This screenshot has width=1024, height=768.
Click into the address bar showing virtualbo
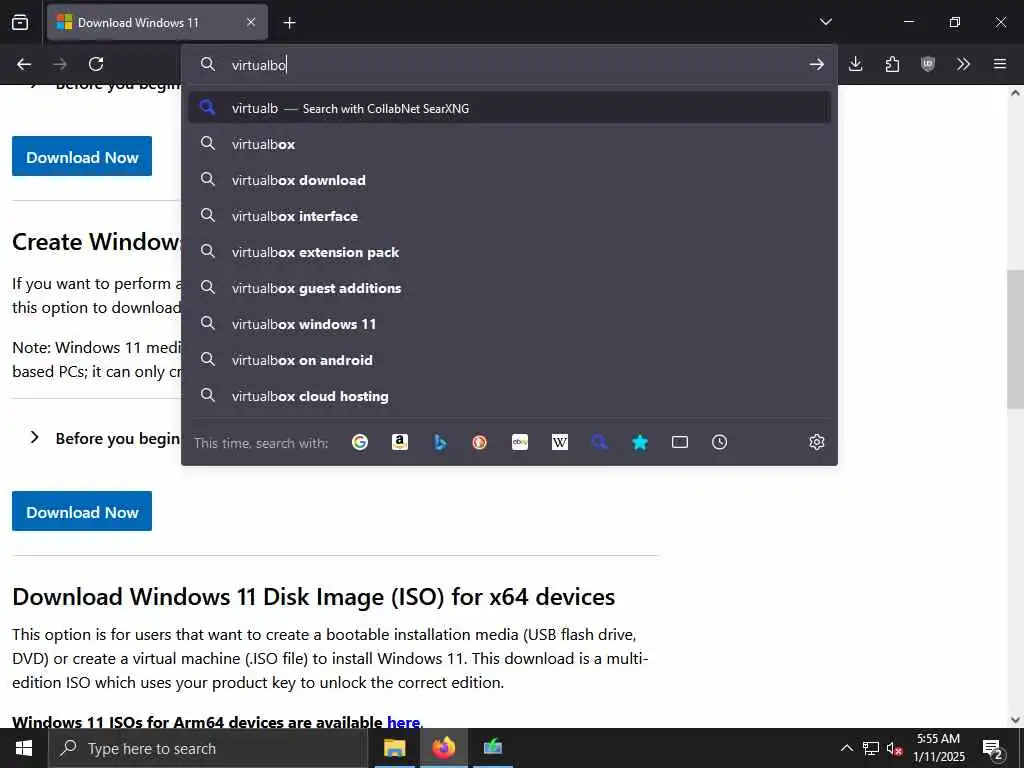(x=509, y=65)
